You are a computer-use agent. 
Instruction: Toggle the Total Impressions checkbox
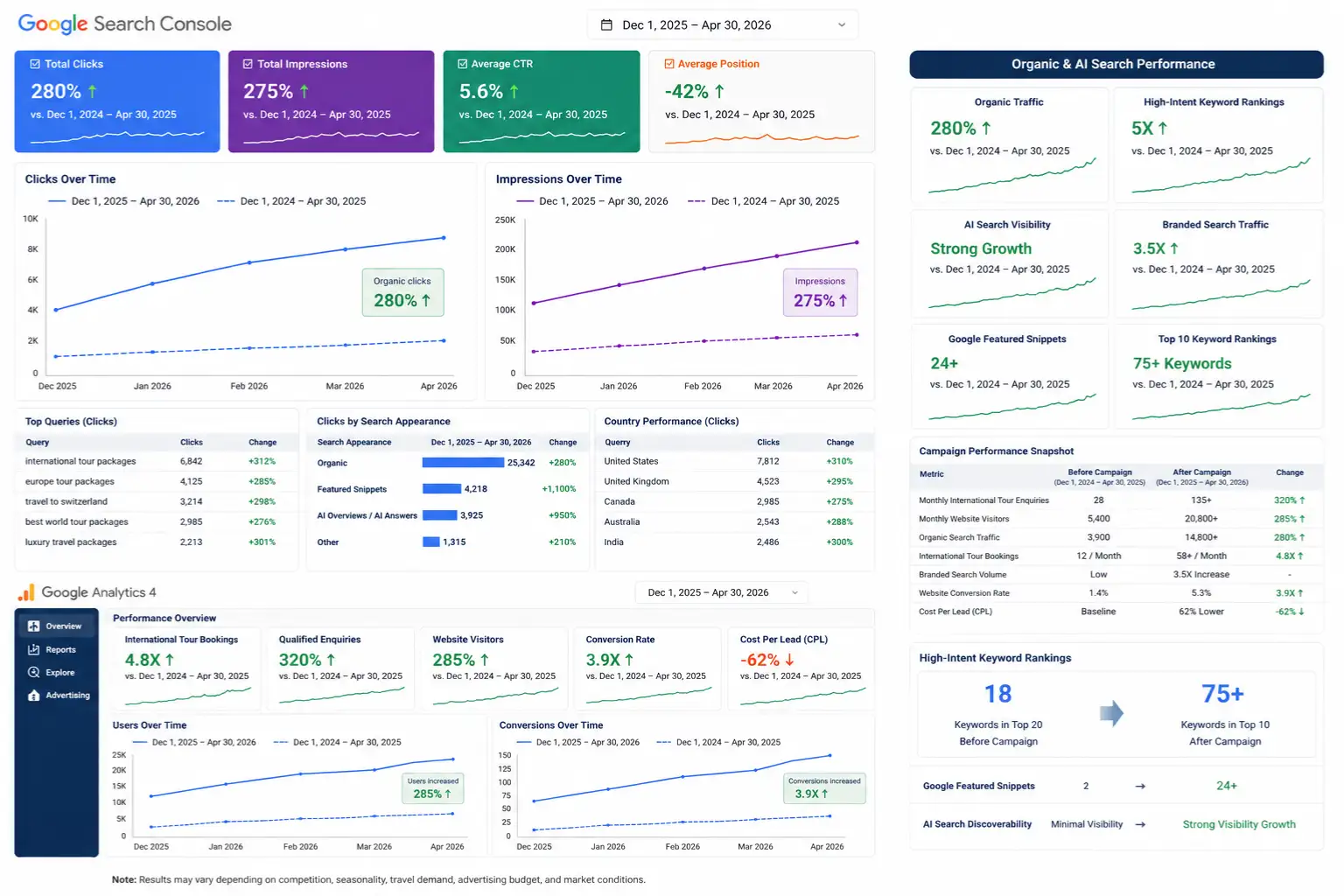coord(248,64)
